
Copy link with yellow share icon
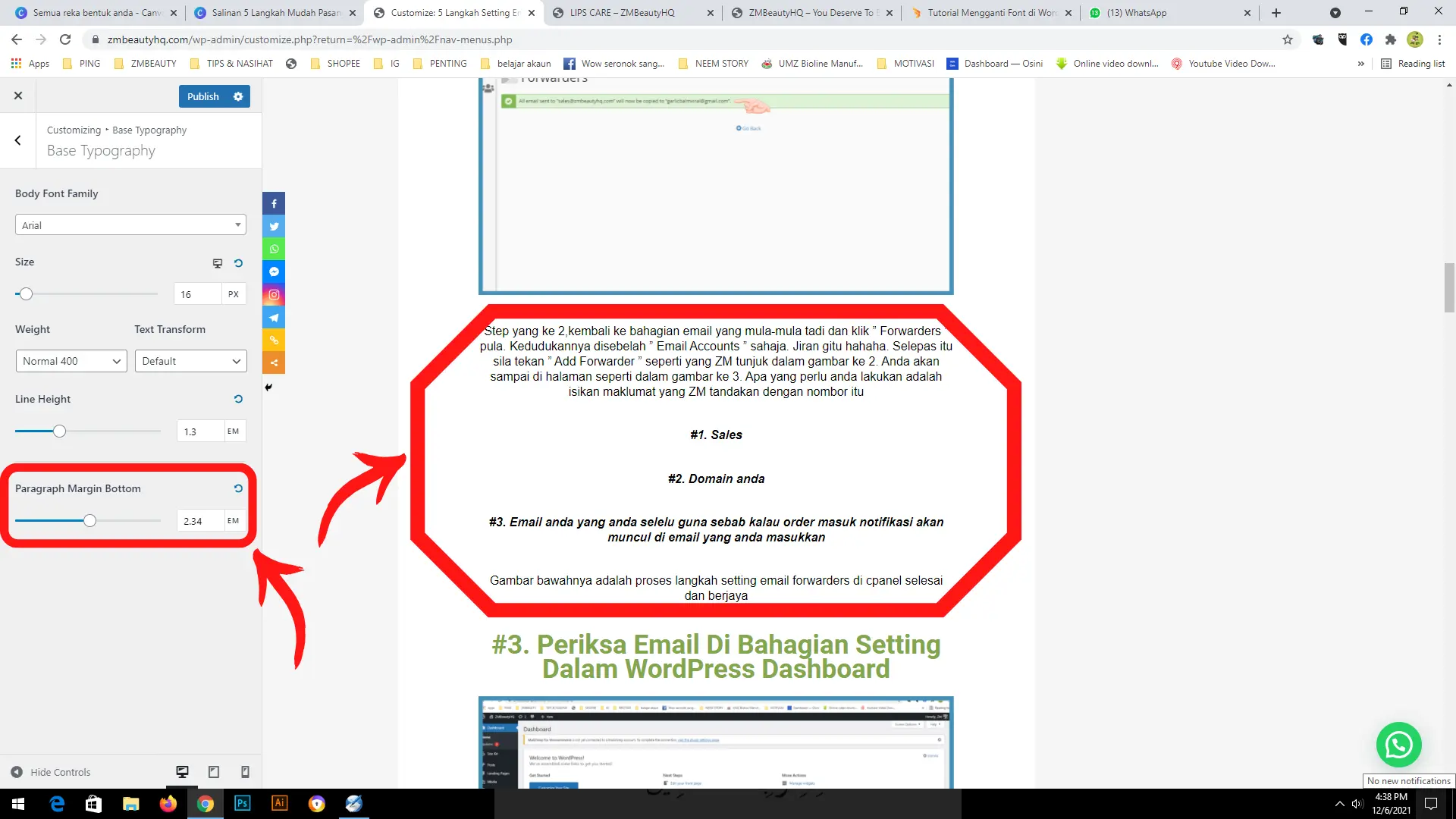point(274,340)
